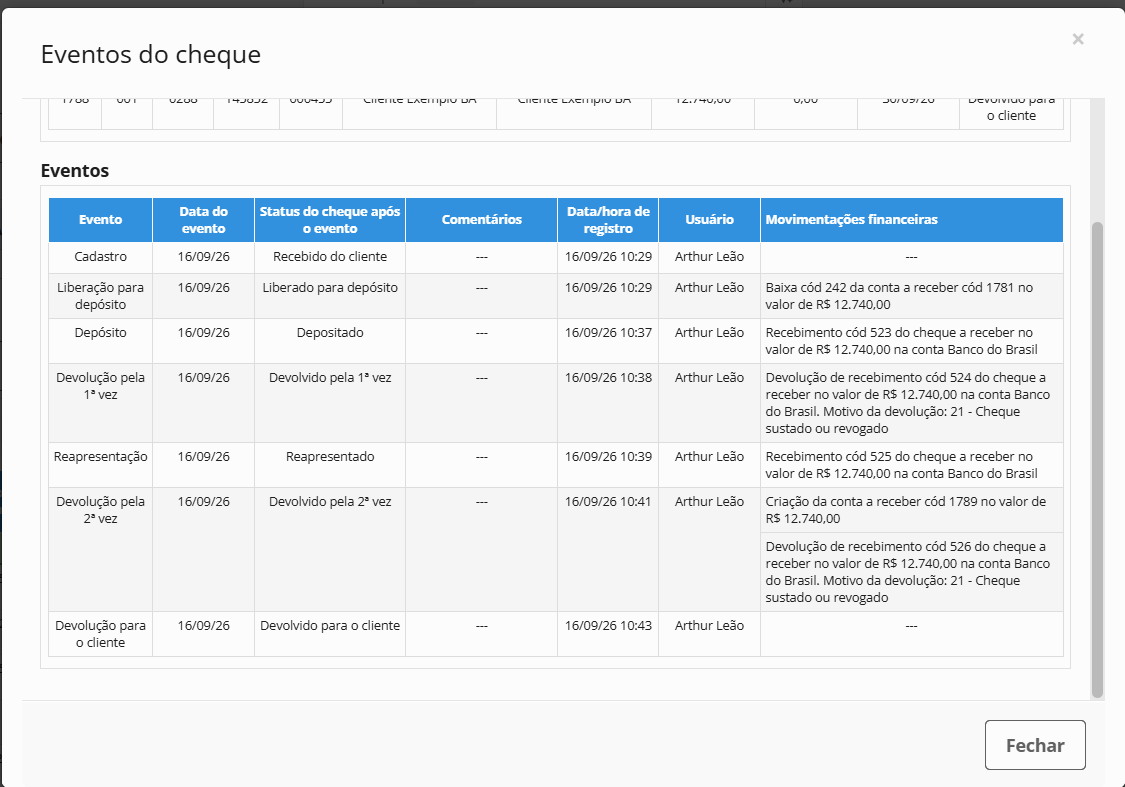Click the Data/hora de registro header
Viewport: 1125px width, 787px height.
(x=608, y=220)
